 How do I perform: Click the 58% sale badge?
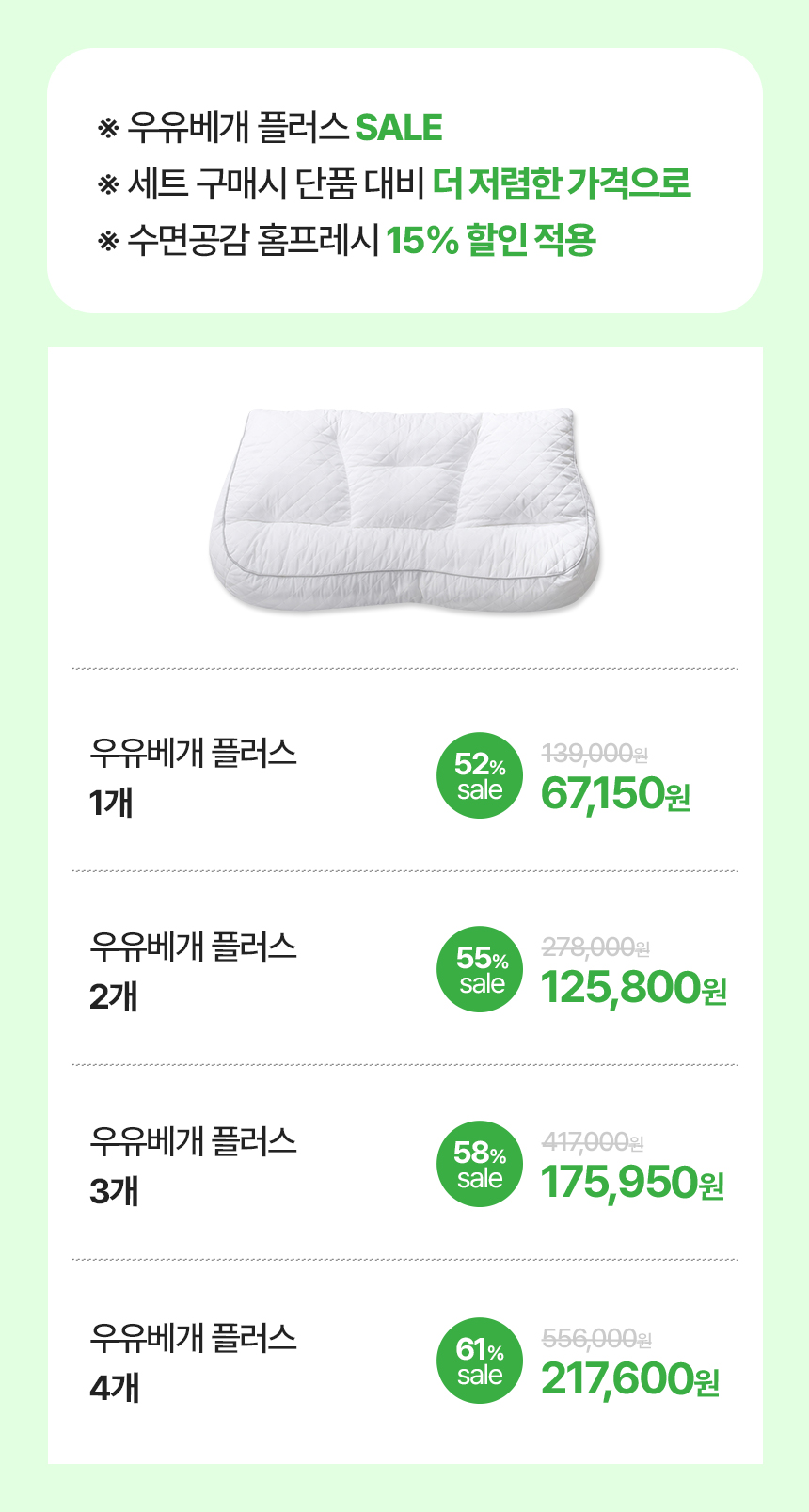click(x=480, y=1164)
